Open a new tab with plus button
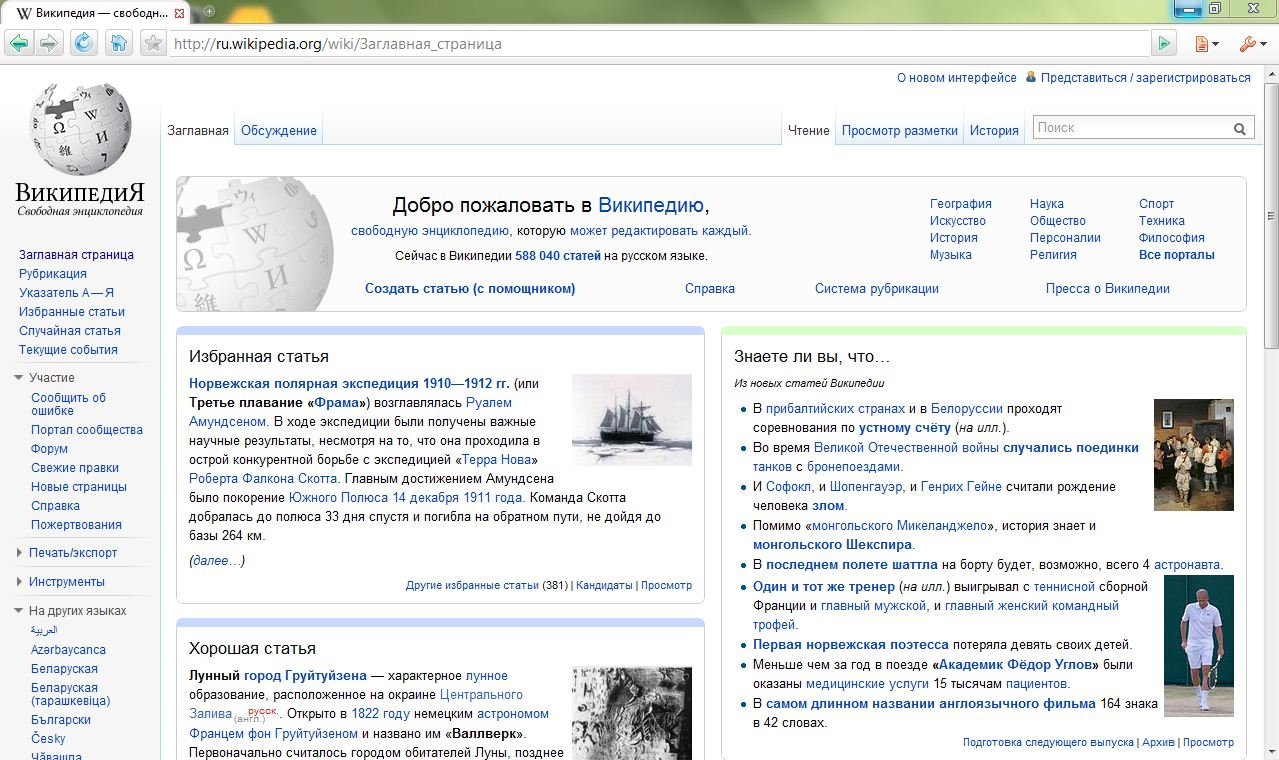 (209, 11)
